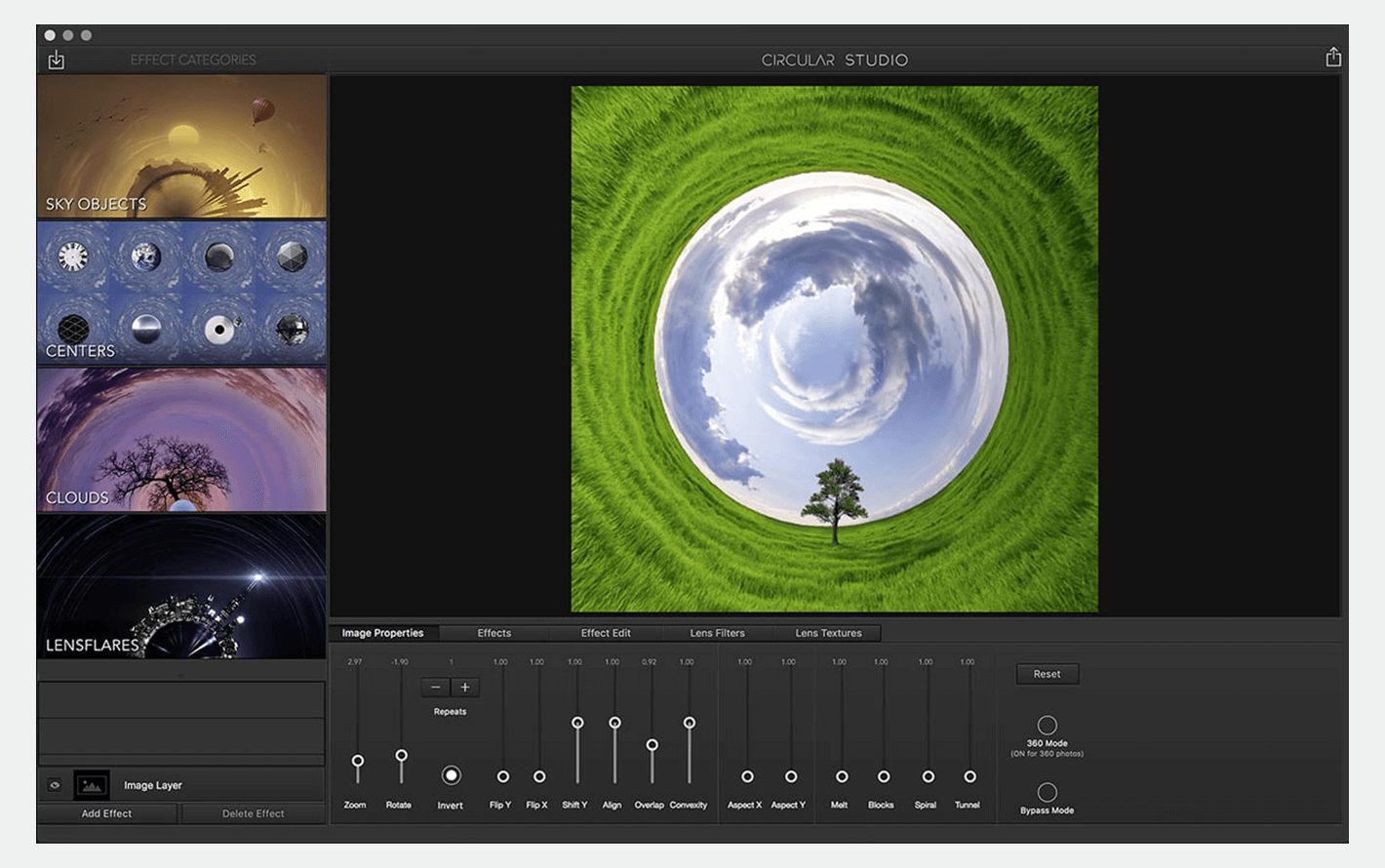The image size is (1385, 868).
Task: Click the Delete Effect button
Action: 253,813
